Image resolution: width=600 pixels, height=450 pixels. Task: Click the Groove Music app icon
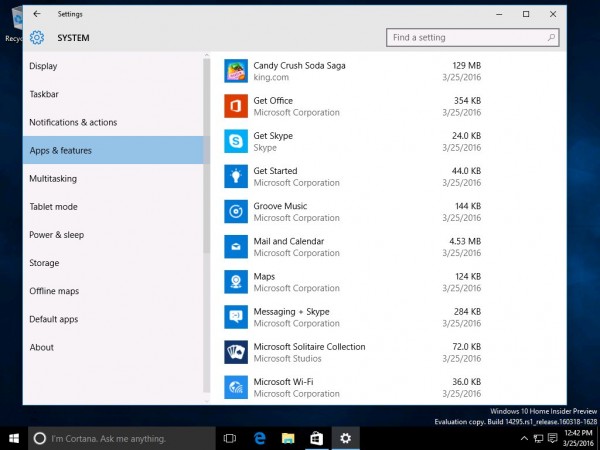236,212
